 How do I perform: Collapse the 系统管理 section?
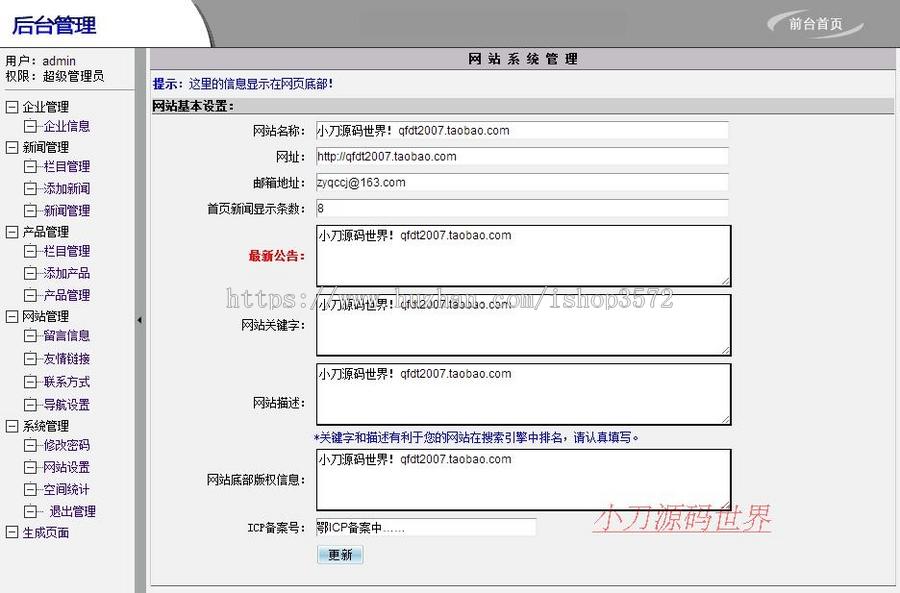(14, 425)
